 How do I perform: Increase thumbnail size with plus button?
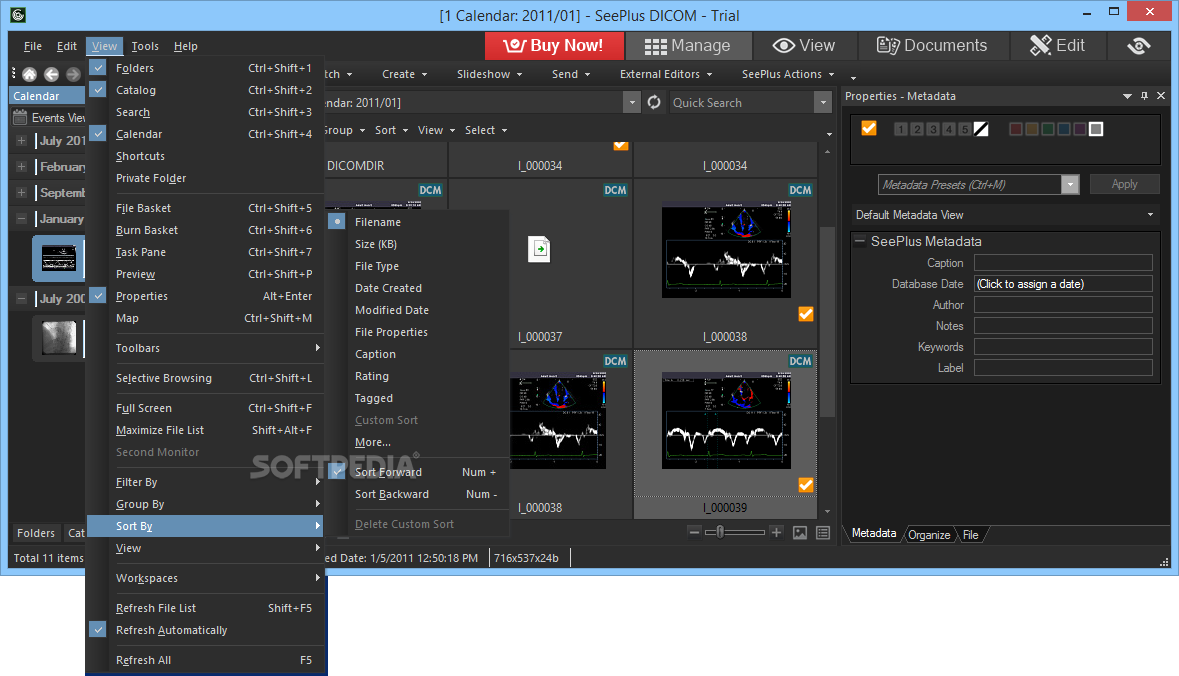[x=777, y=532]
